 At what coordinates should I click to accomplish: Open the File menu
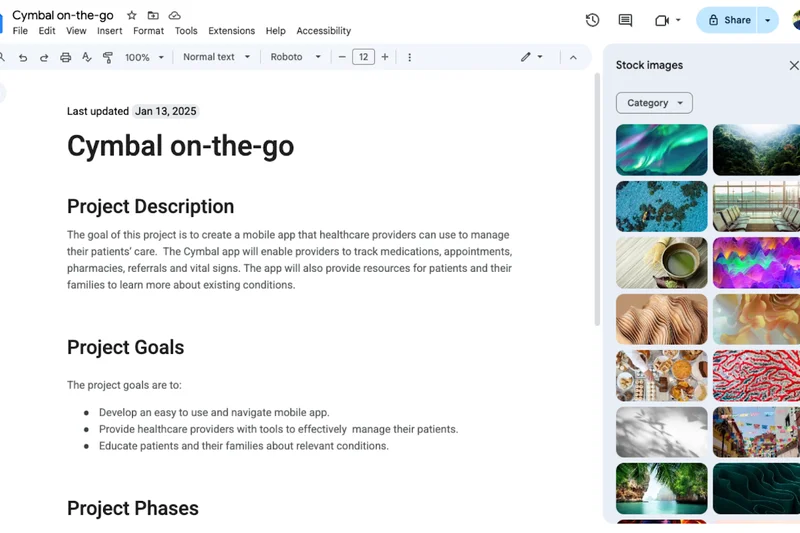click(20, 31)
